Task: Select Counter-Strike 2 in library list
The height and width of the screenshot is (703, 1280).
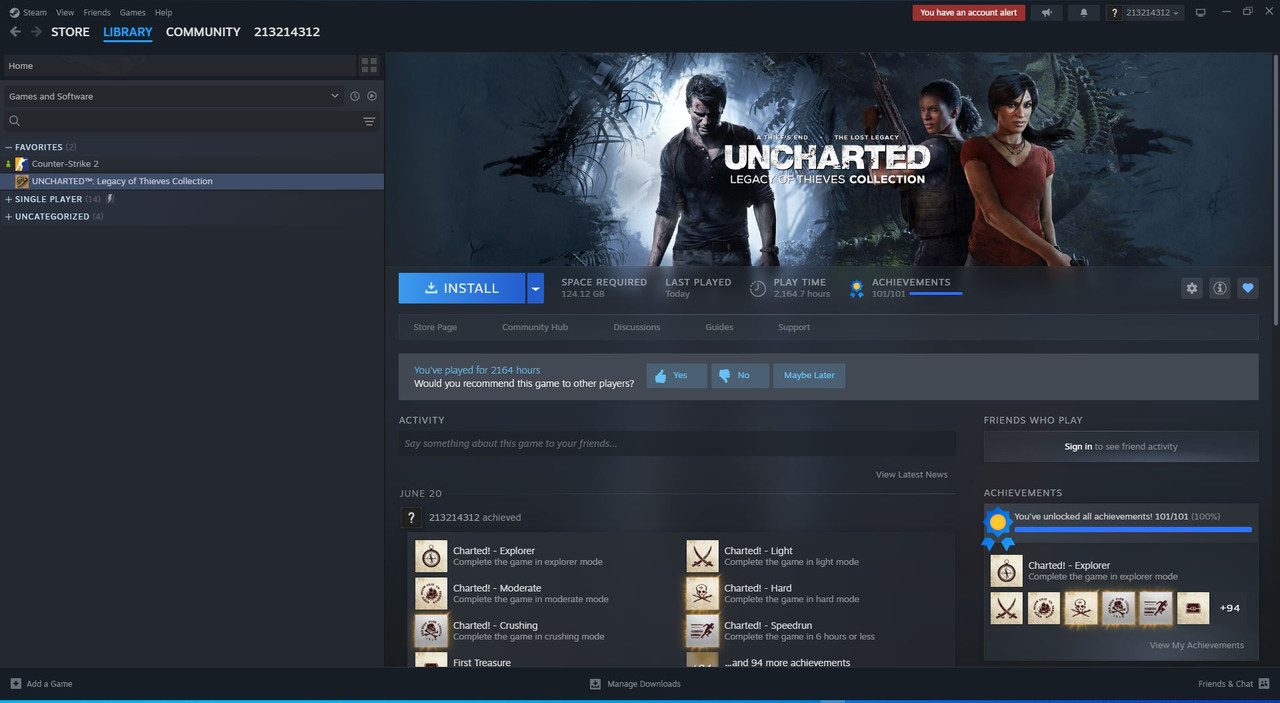Action: pos(192,164)
